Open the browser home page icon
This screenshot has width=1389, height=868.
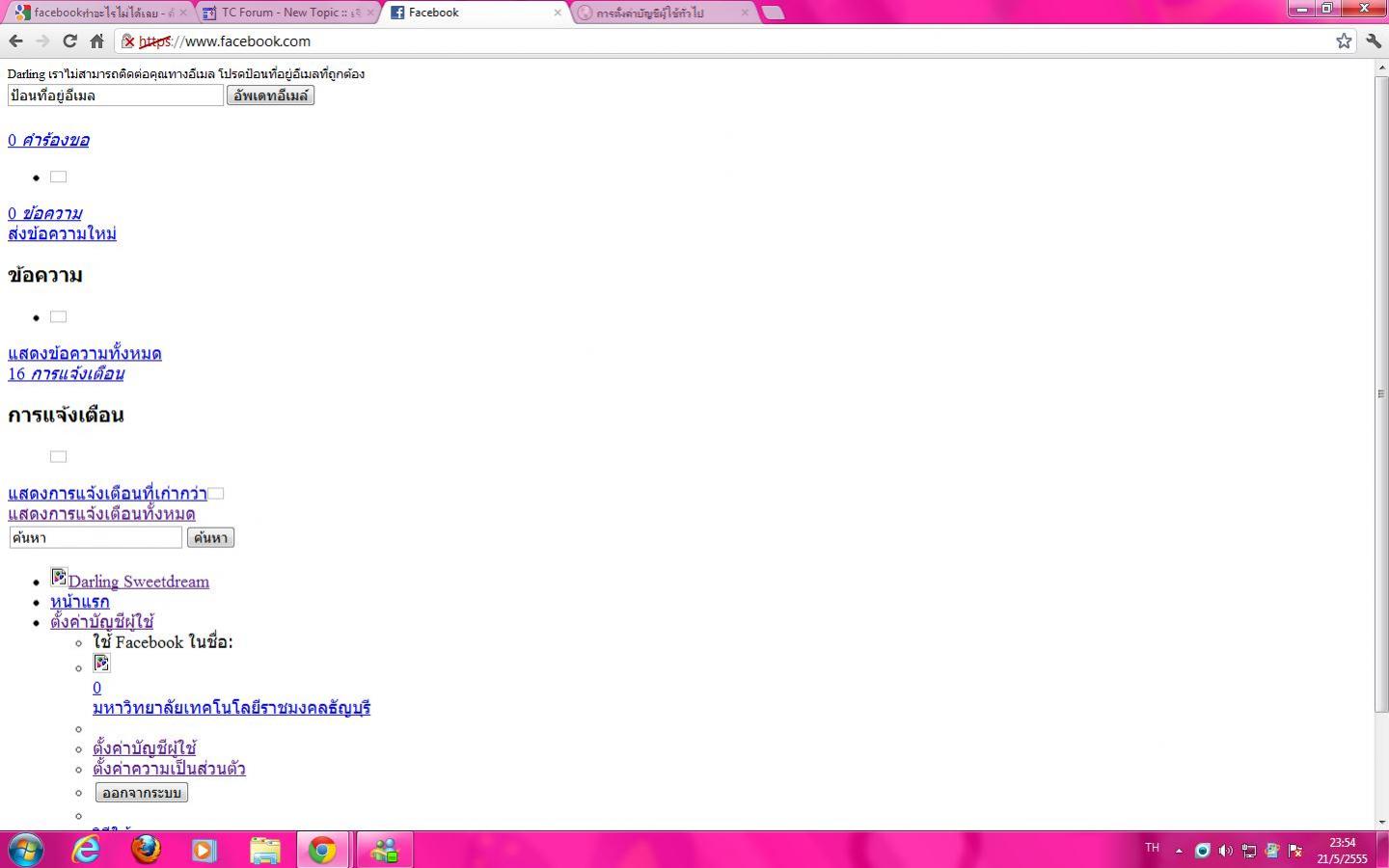[x=96, y=41]
